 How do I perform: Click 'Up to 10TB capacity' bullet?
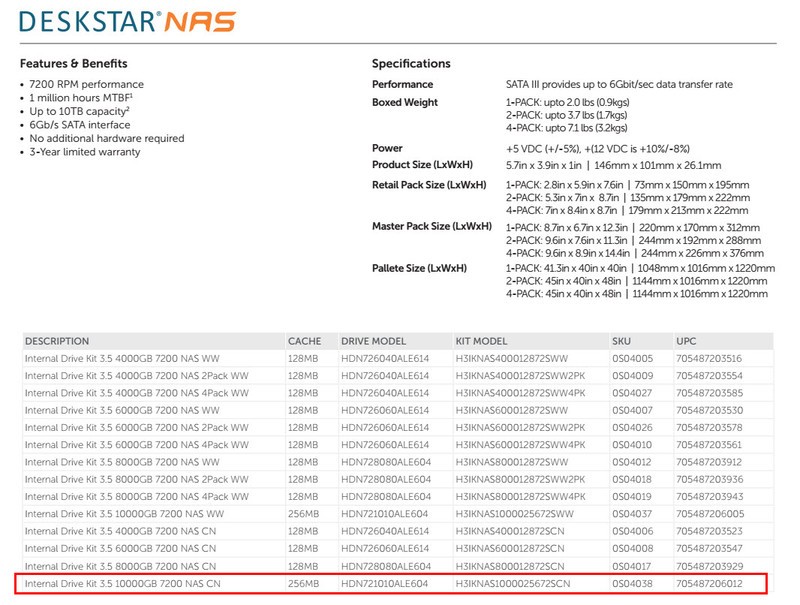[79, 111]
